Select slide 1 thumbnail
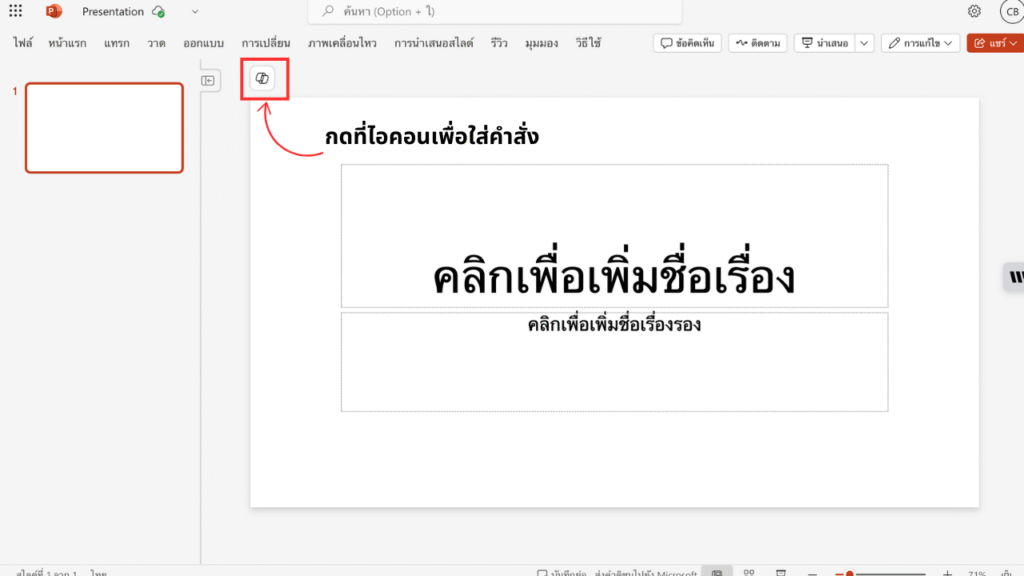The image size is (1024, 576). point(104,128)
